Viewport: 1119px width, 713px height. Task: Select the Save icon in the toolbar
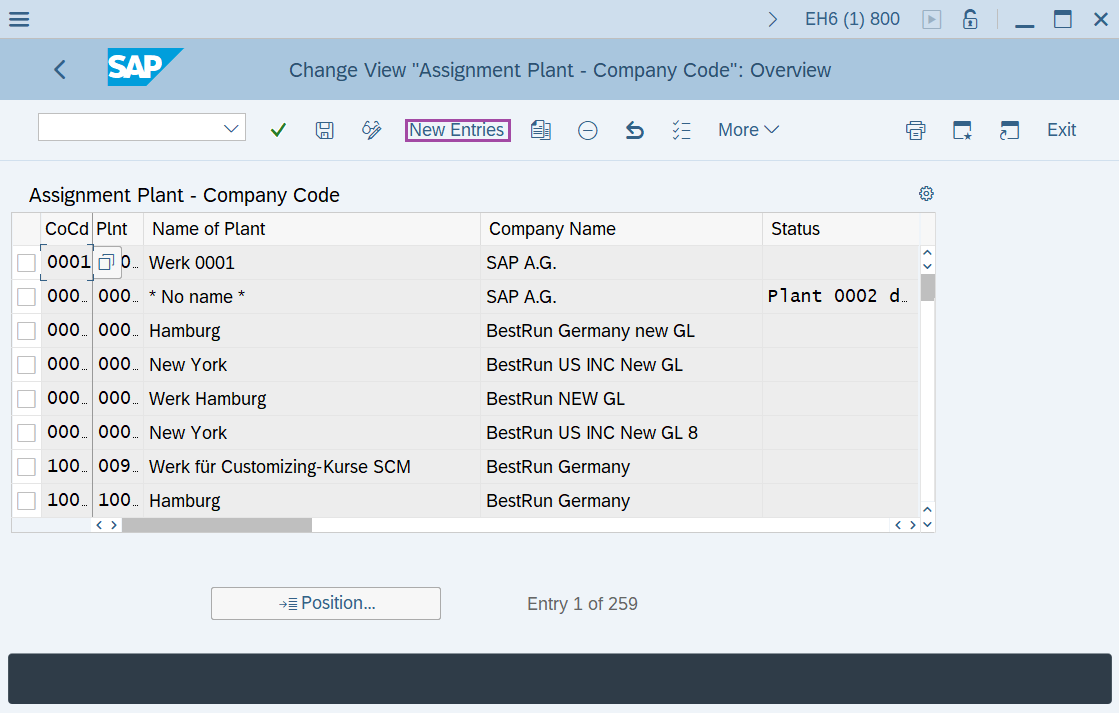[324, 130]
